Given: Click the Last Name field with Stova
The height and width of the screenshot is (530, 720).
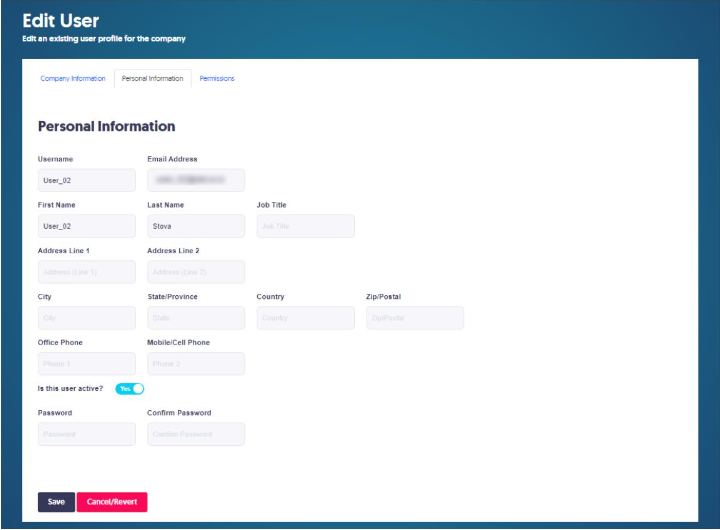Looking at the screenshot, I should (196, 226).
